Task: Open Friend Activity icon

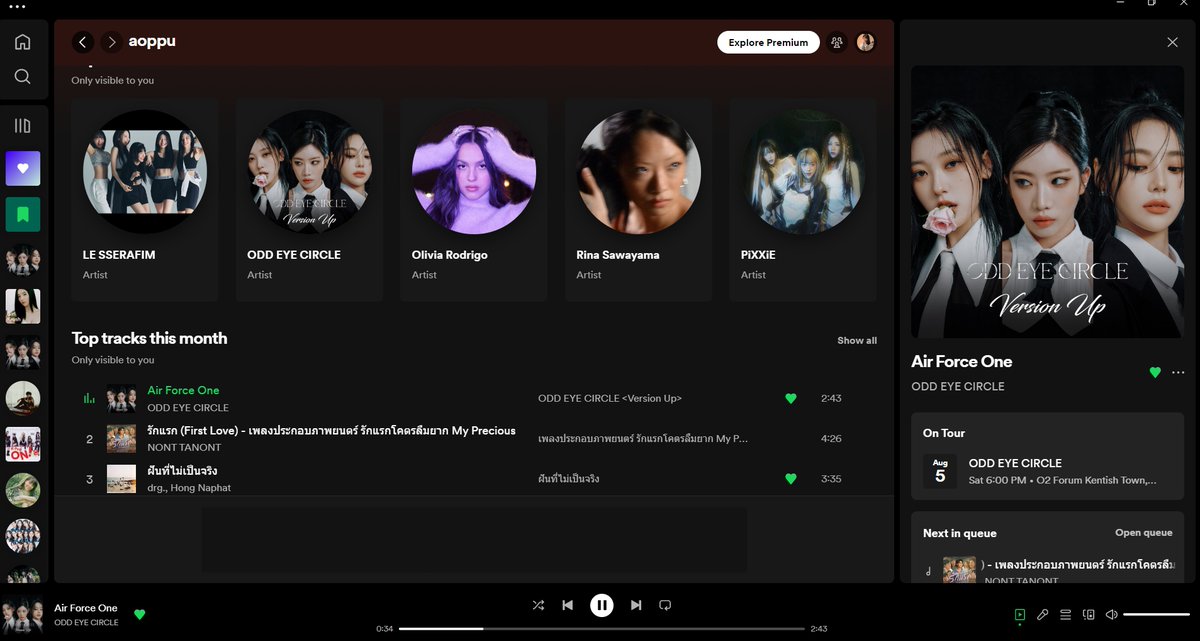Action: coord(837,43)
